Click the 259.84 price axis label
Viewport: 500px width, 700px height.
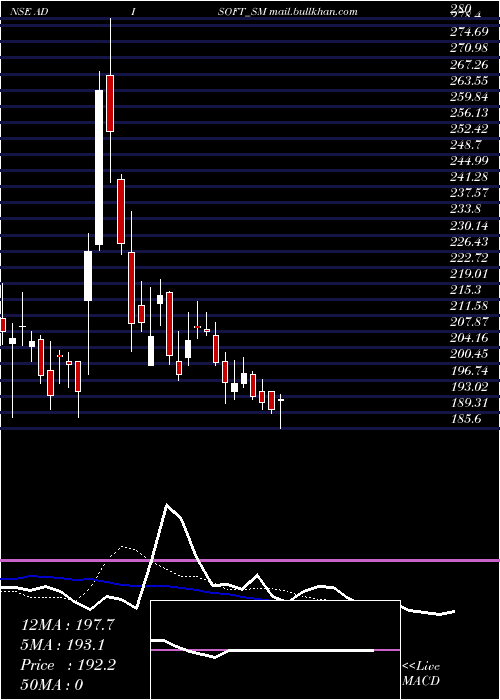click(x=468, y=96)
